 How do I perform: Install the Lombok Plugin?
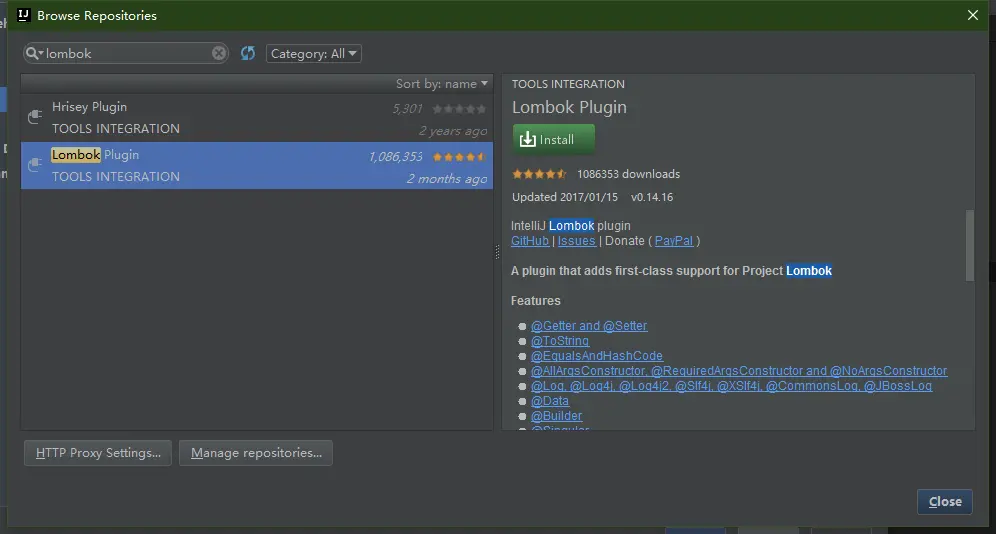pos(553,139)
